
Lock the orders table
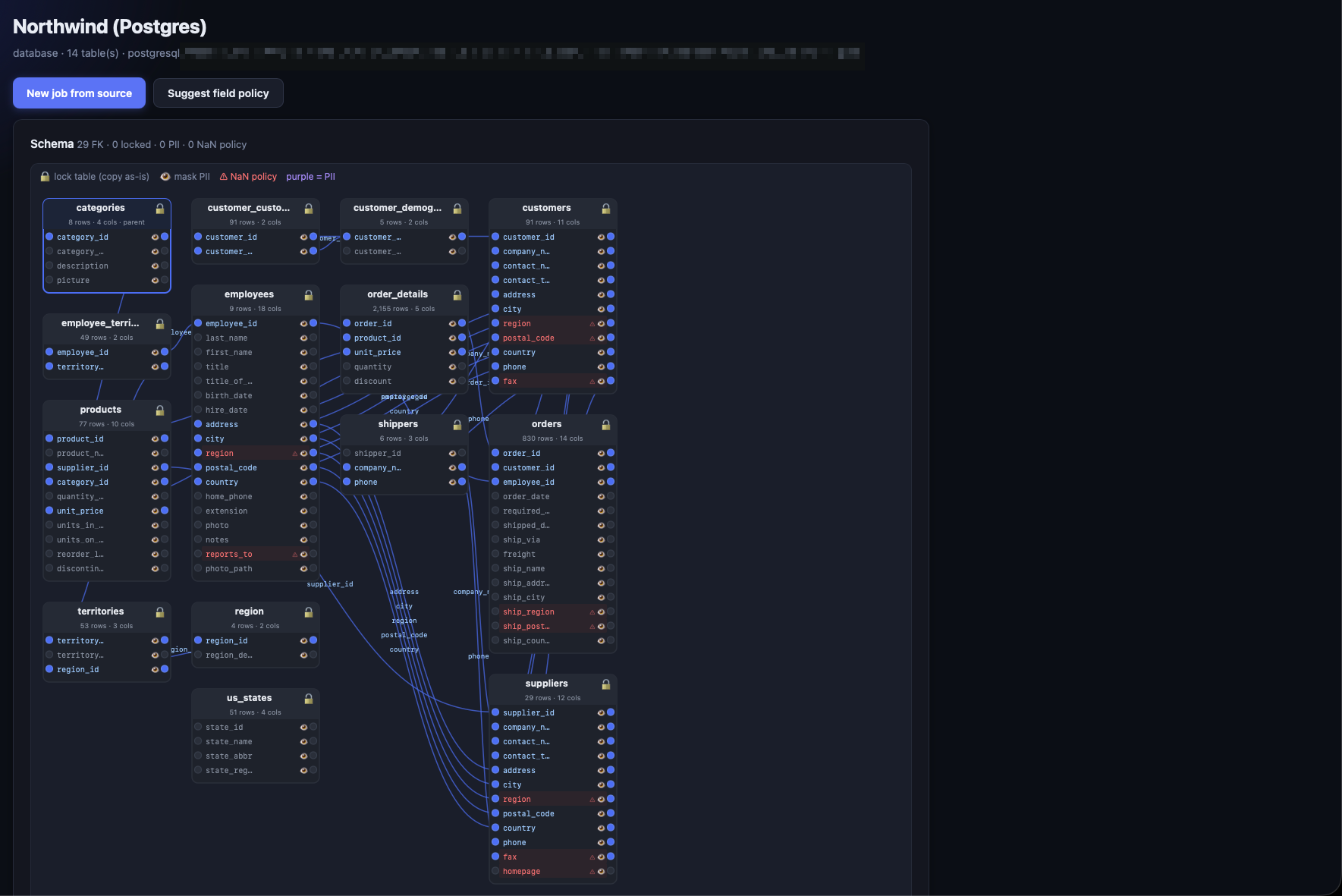(606, 425)
